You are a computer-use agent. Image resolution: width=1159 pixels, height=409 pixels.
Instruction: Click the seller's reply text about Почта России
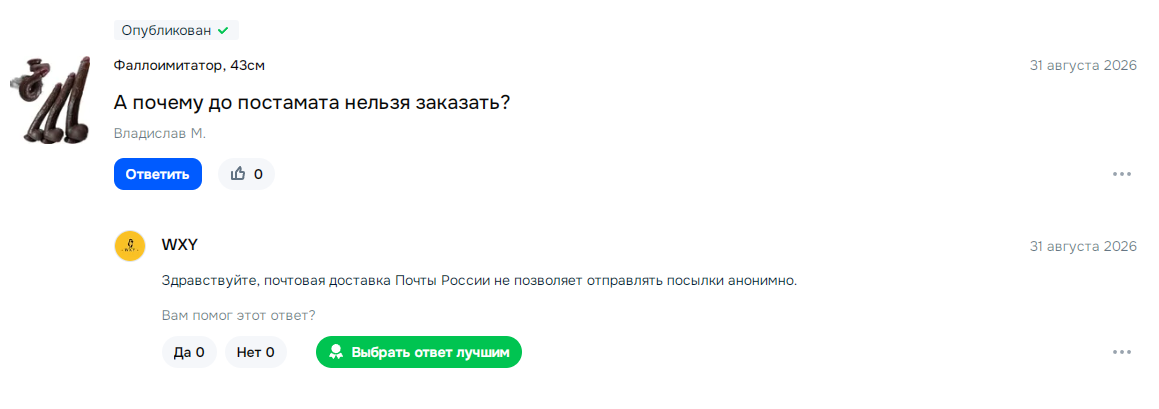[x=479, y=282]
